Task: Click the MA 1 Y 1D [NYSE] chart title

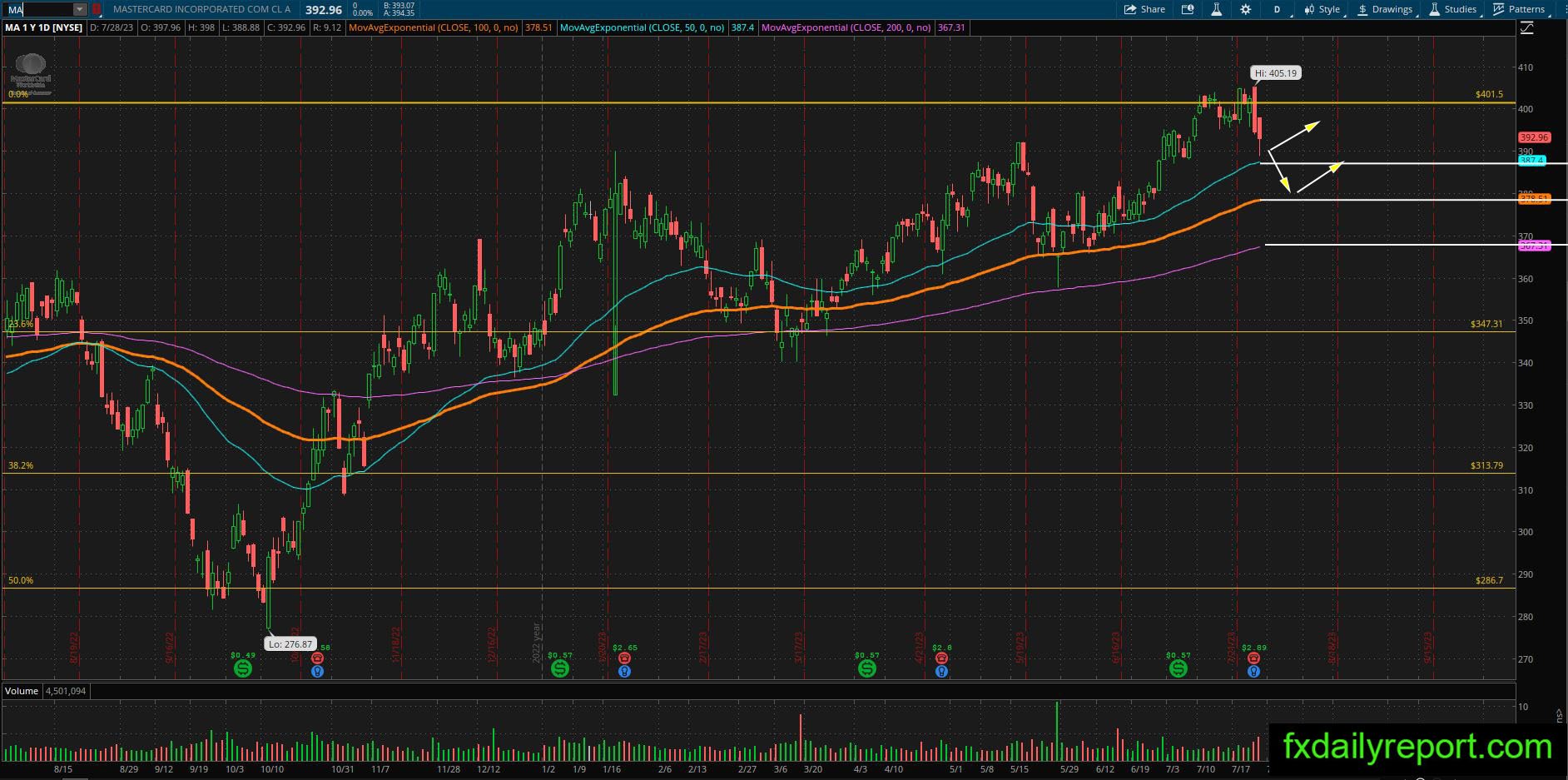Action: pyautogui.click(x=44, y=27)
